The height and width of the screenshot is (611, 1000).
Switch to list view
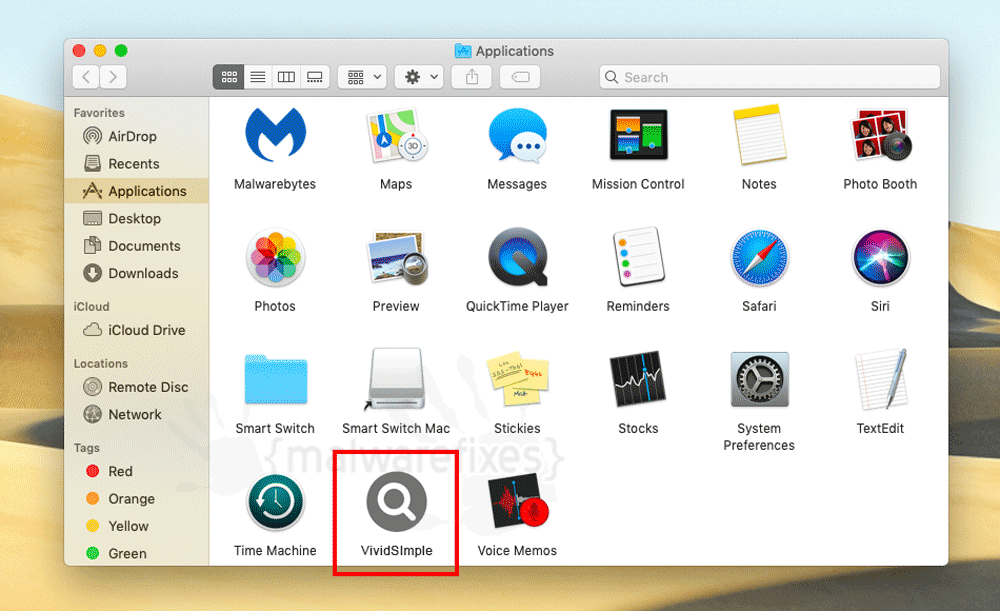click(258, 77)
